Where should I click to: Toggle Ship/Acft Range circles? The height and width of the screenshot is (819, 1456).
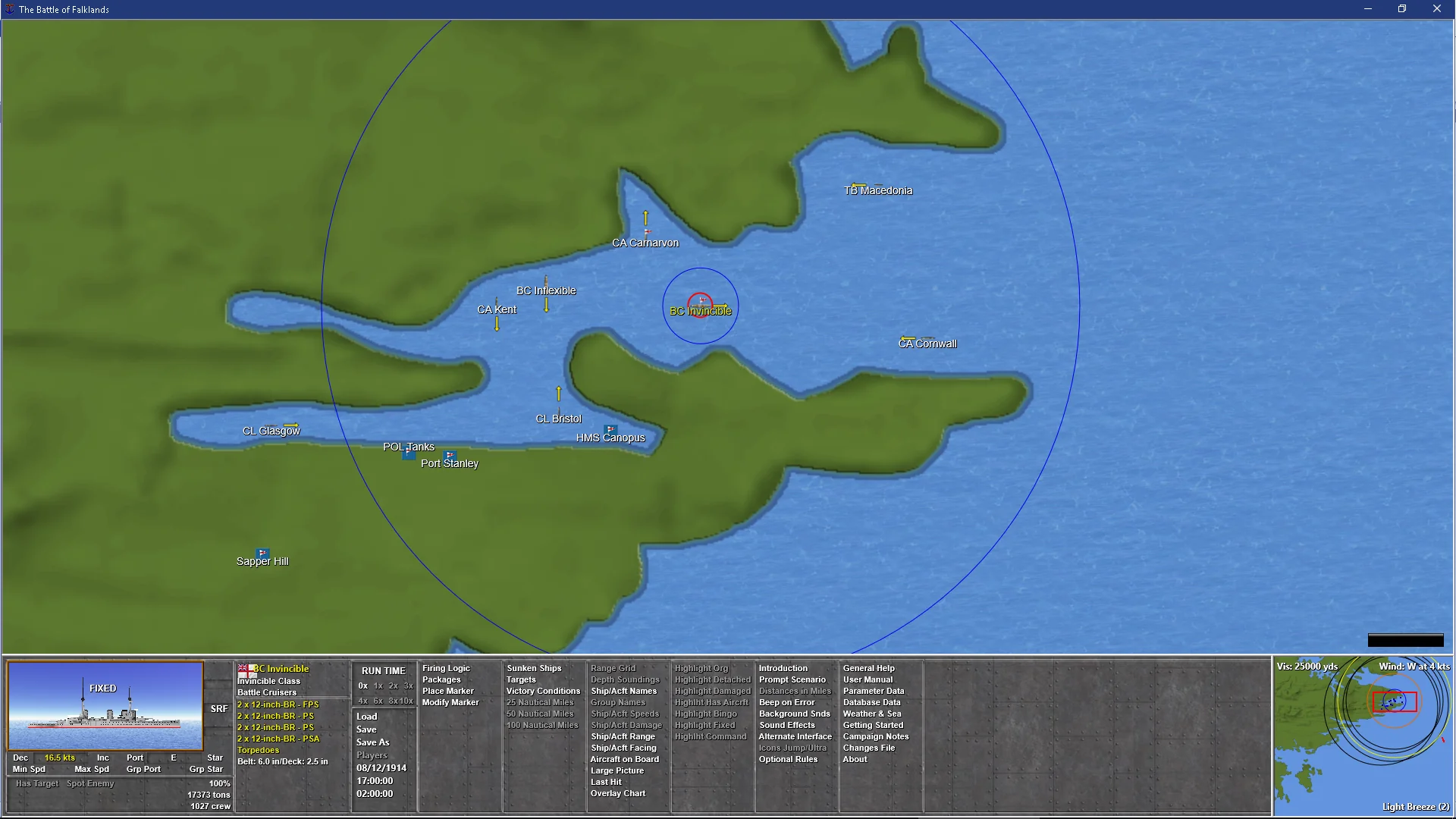[x=623, y=736]
